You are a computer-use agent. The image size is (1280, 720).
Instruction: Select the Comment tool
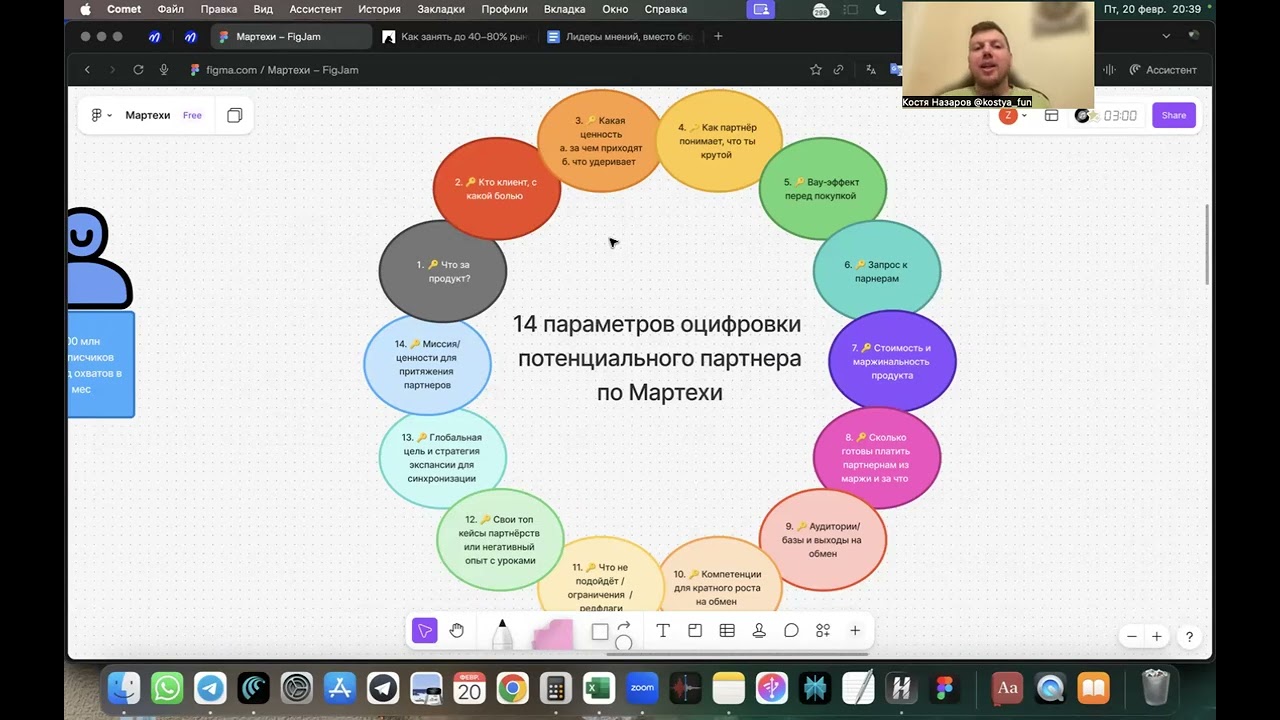[791, 631]
